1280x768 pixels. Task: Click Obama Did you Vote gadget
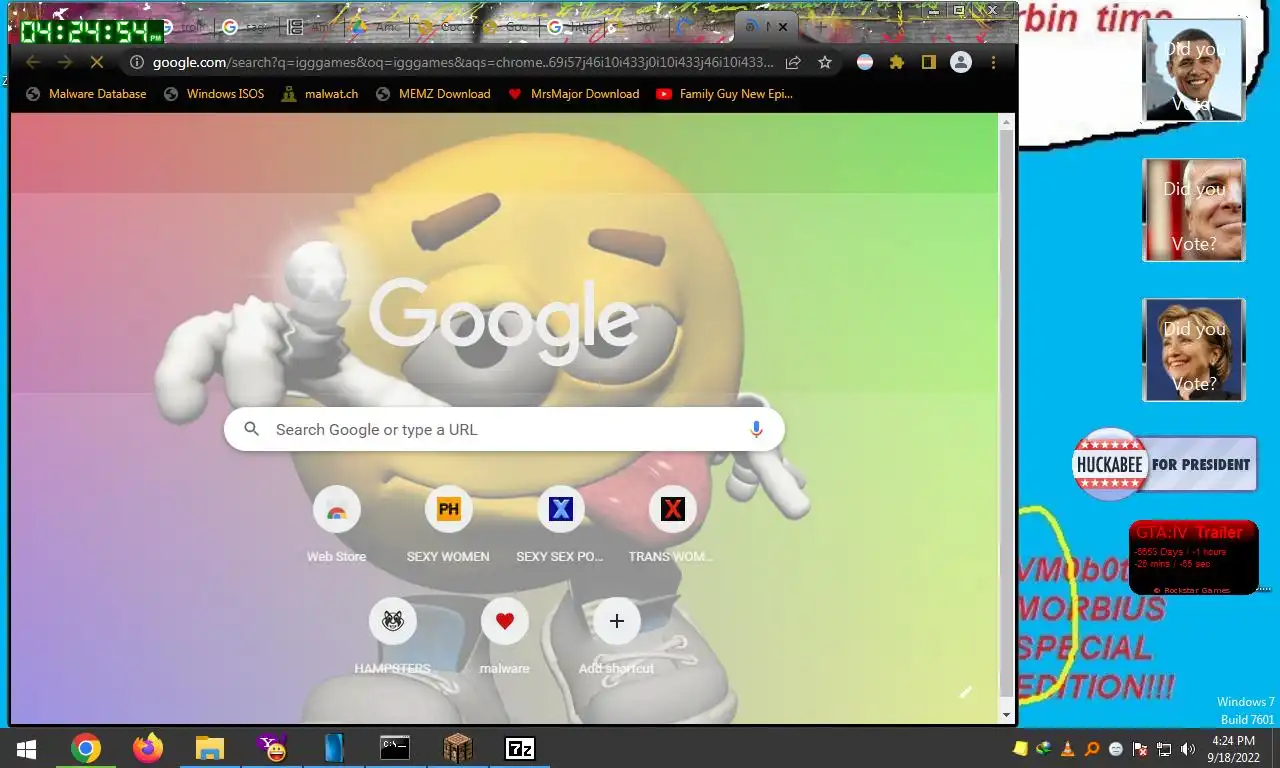[1194, 70]
